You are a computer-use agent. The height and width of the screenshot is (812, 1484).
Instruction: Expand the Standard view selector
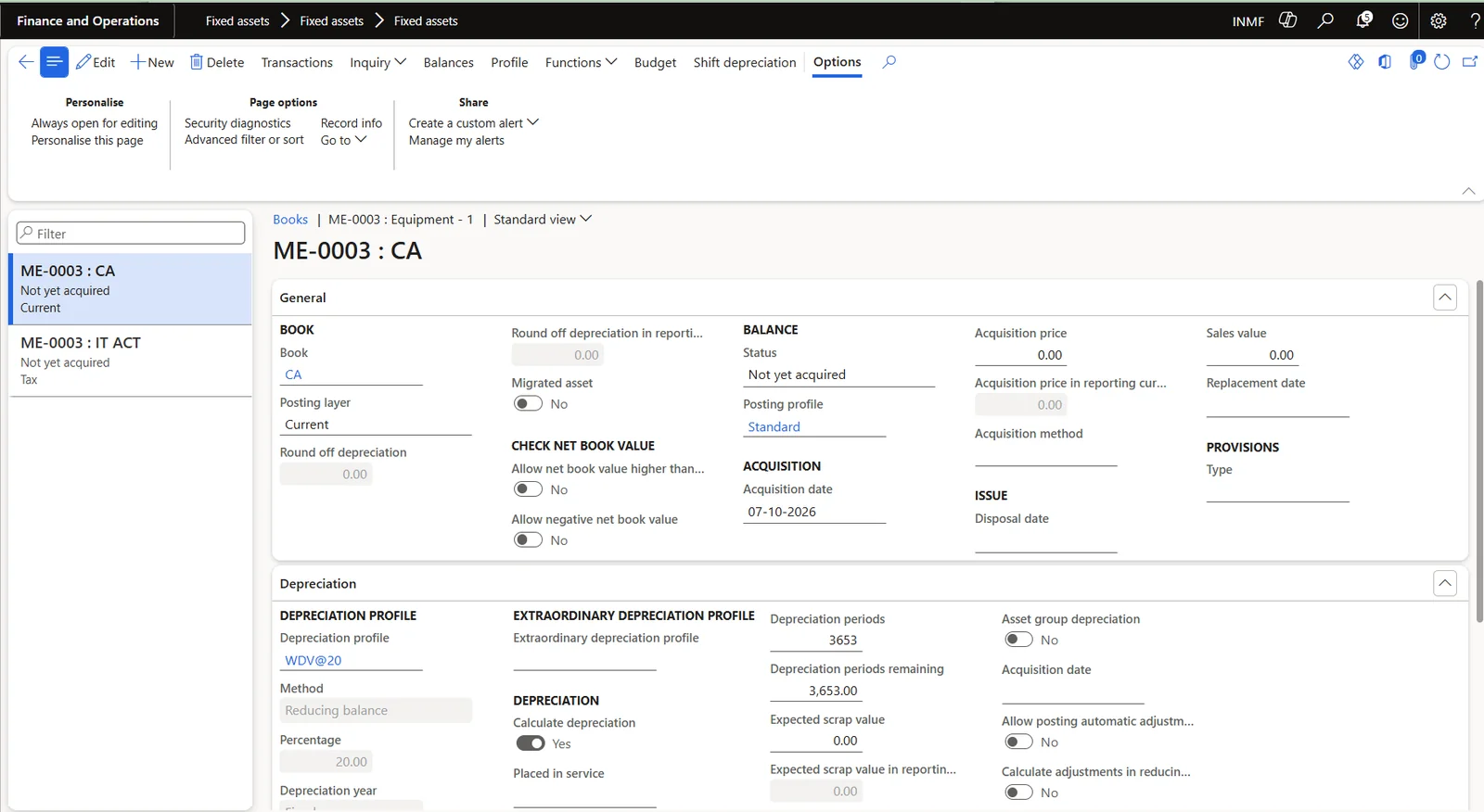[x=543, y=220]
